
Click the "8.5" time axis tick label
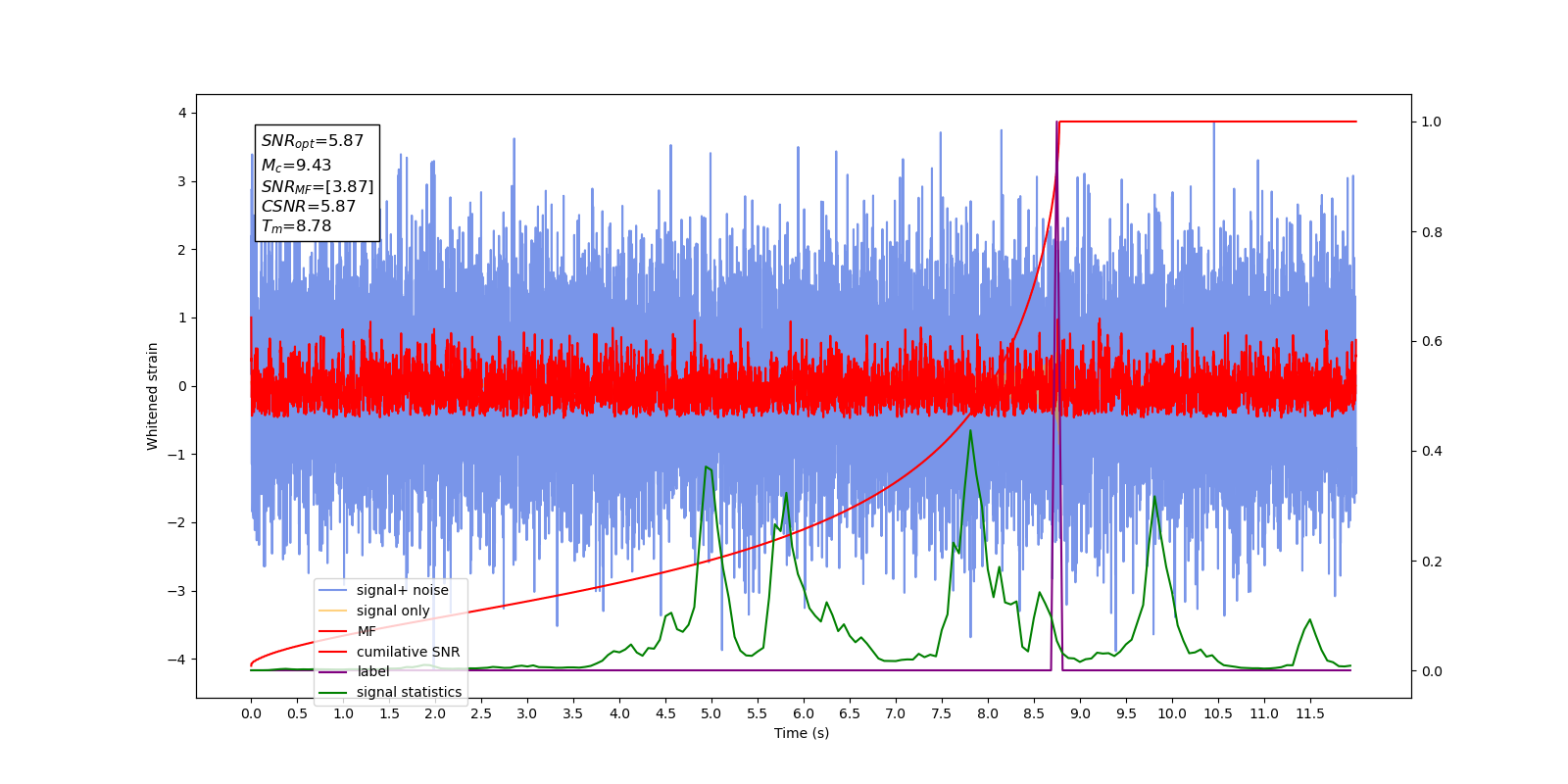(1034, 713)
